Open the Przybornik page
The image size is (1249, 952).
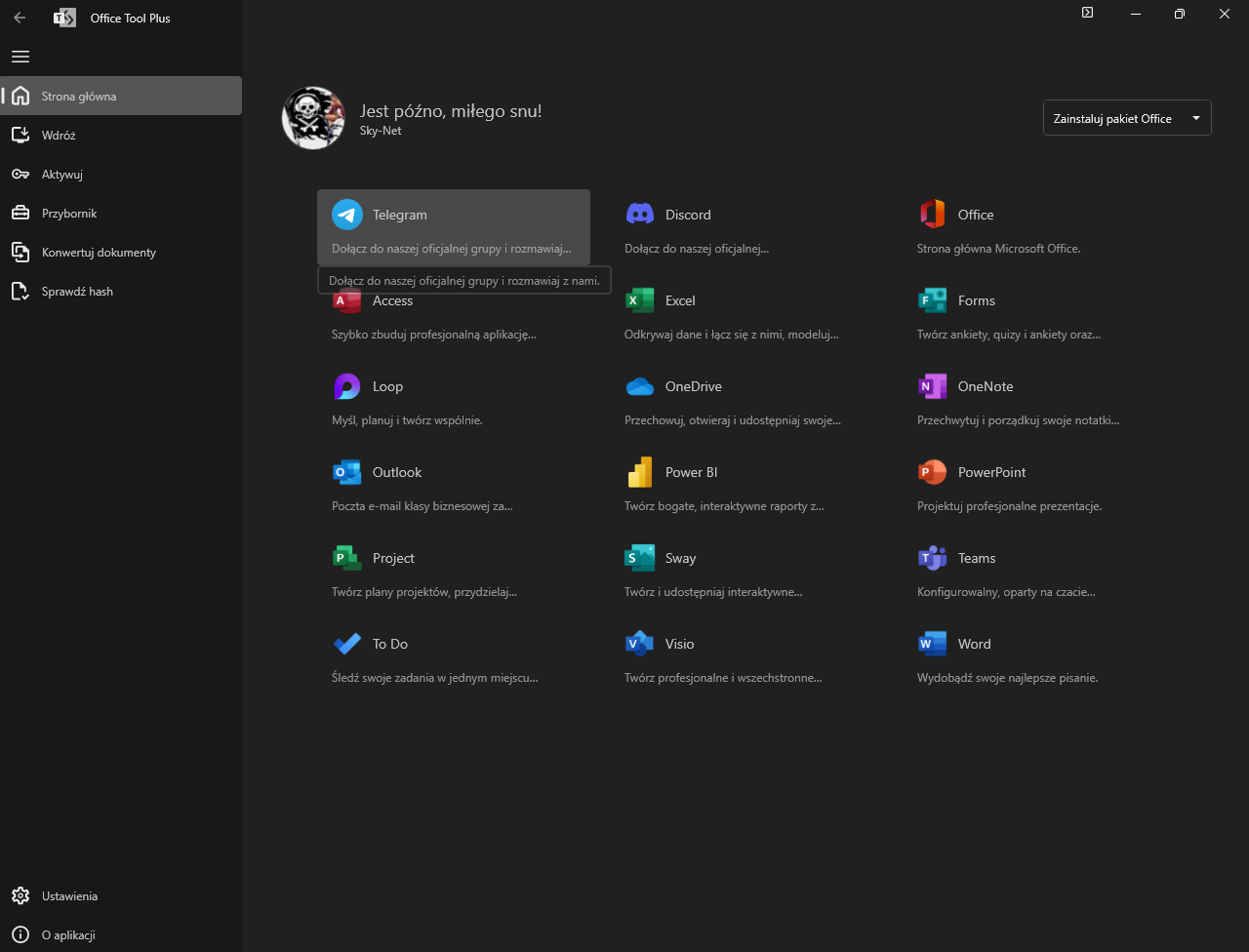(121, 213)
